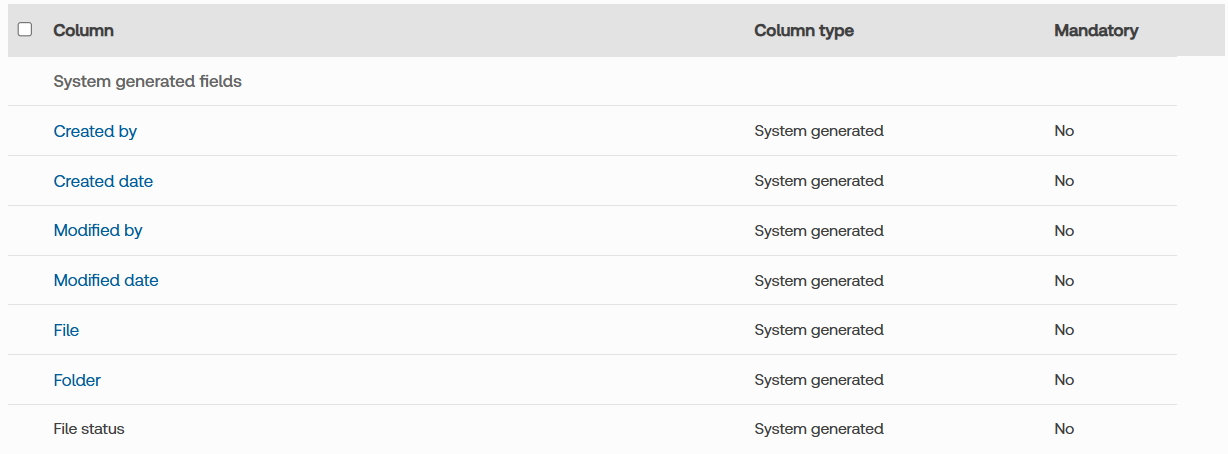1228x454 pixels.
Task: Tick the select-all checkbox in the header
Action: [x=25, y=30]
